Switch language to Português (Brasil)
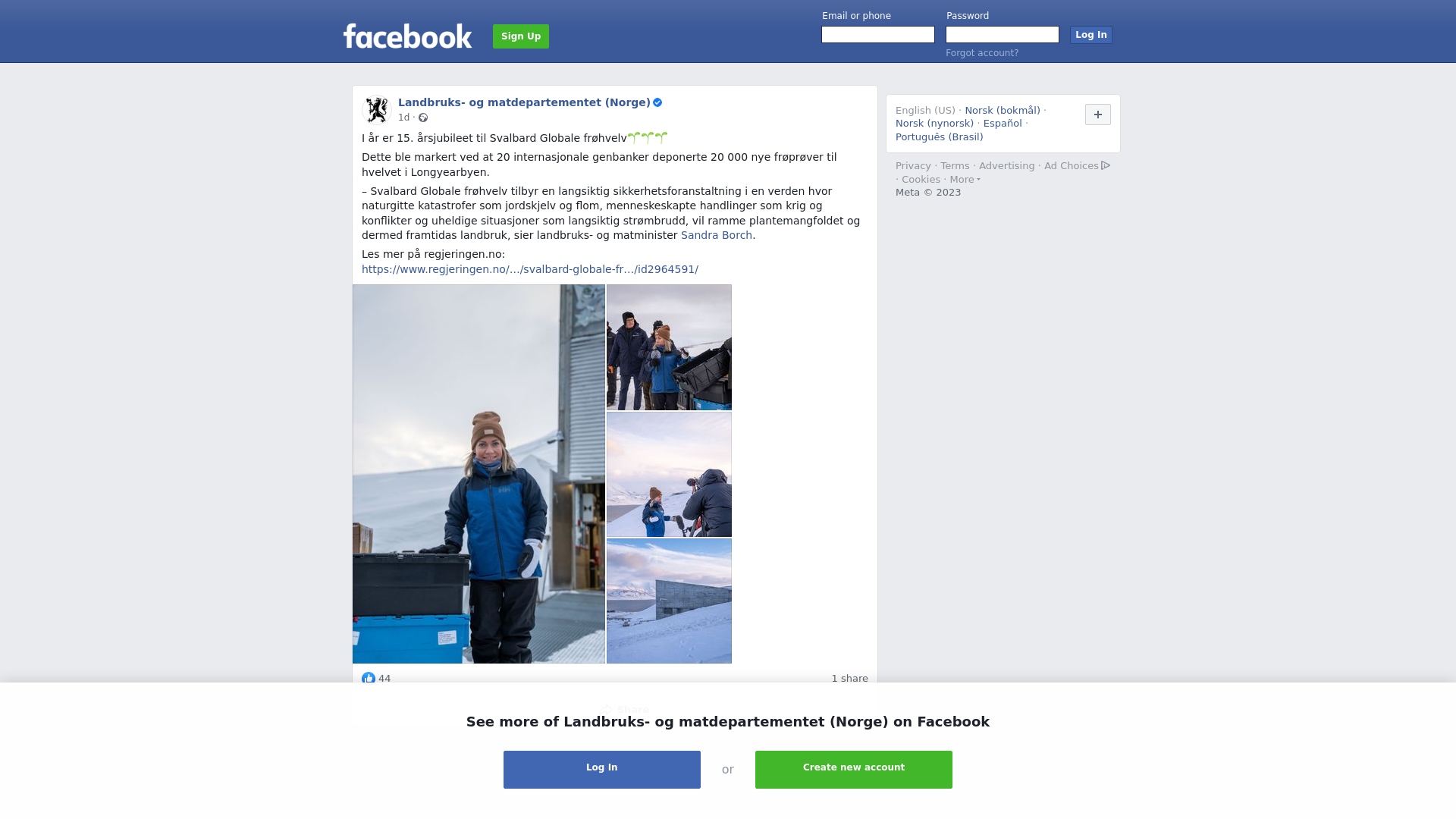 (x=940, y=137)
